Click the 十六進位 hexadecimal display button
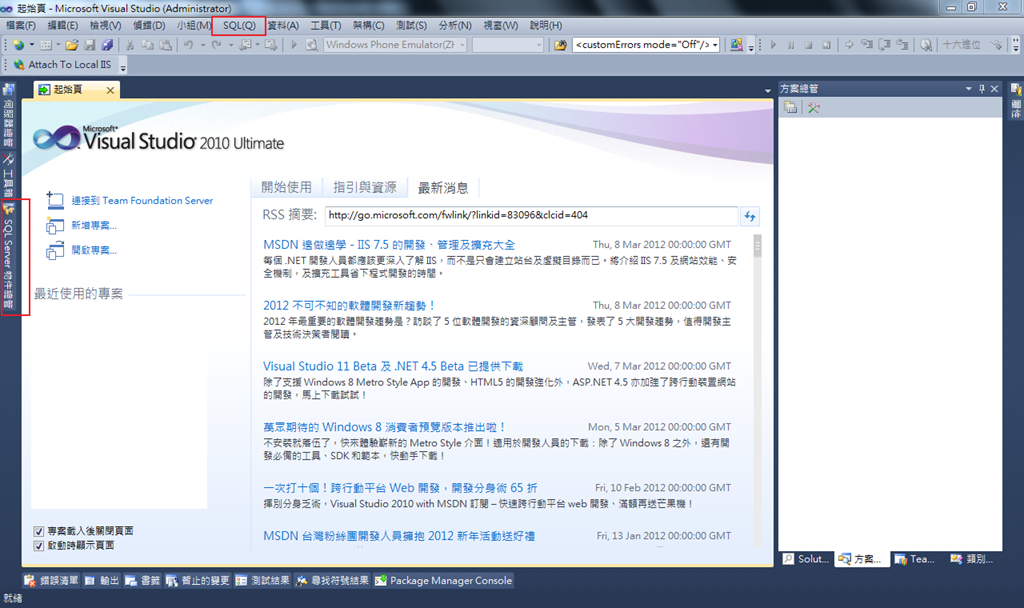 point(961,45)
